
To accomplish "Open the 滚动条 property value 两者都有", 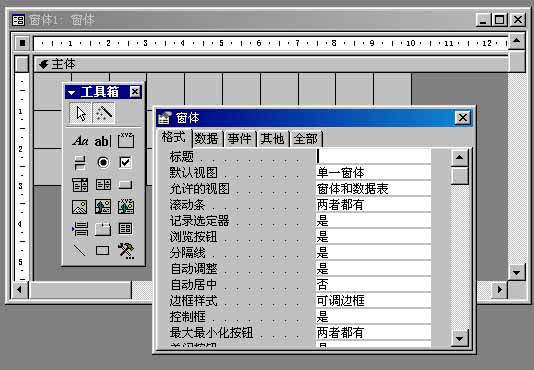I will point(373,204).
